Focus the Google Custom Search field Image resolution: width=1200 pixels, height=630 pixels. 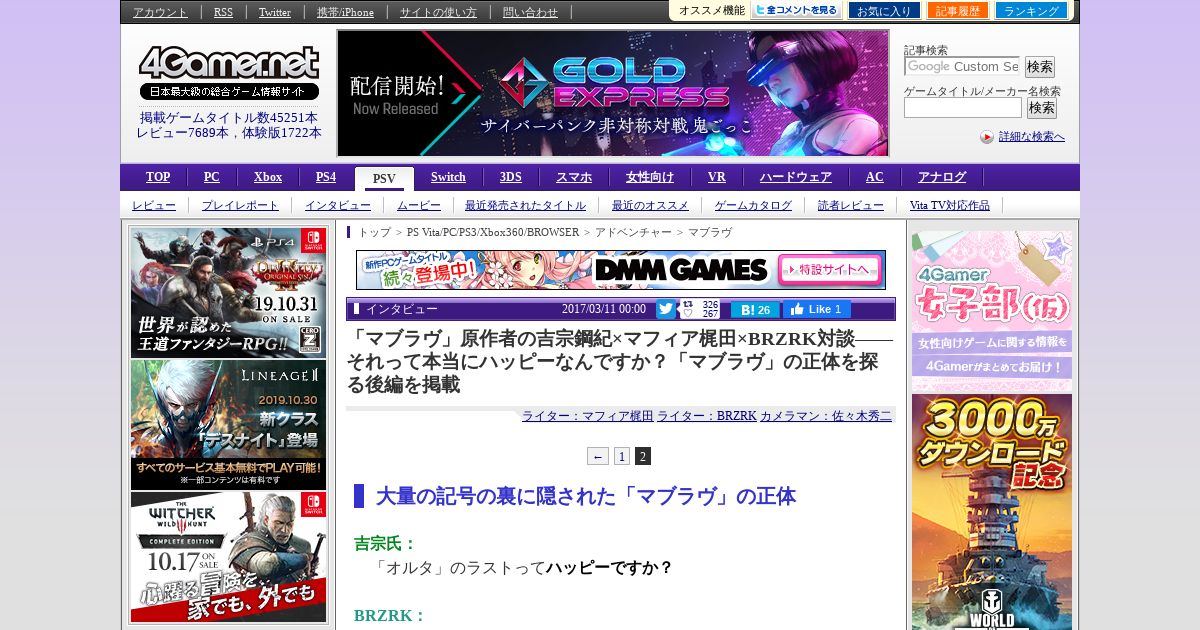(962, 66)
